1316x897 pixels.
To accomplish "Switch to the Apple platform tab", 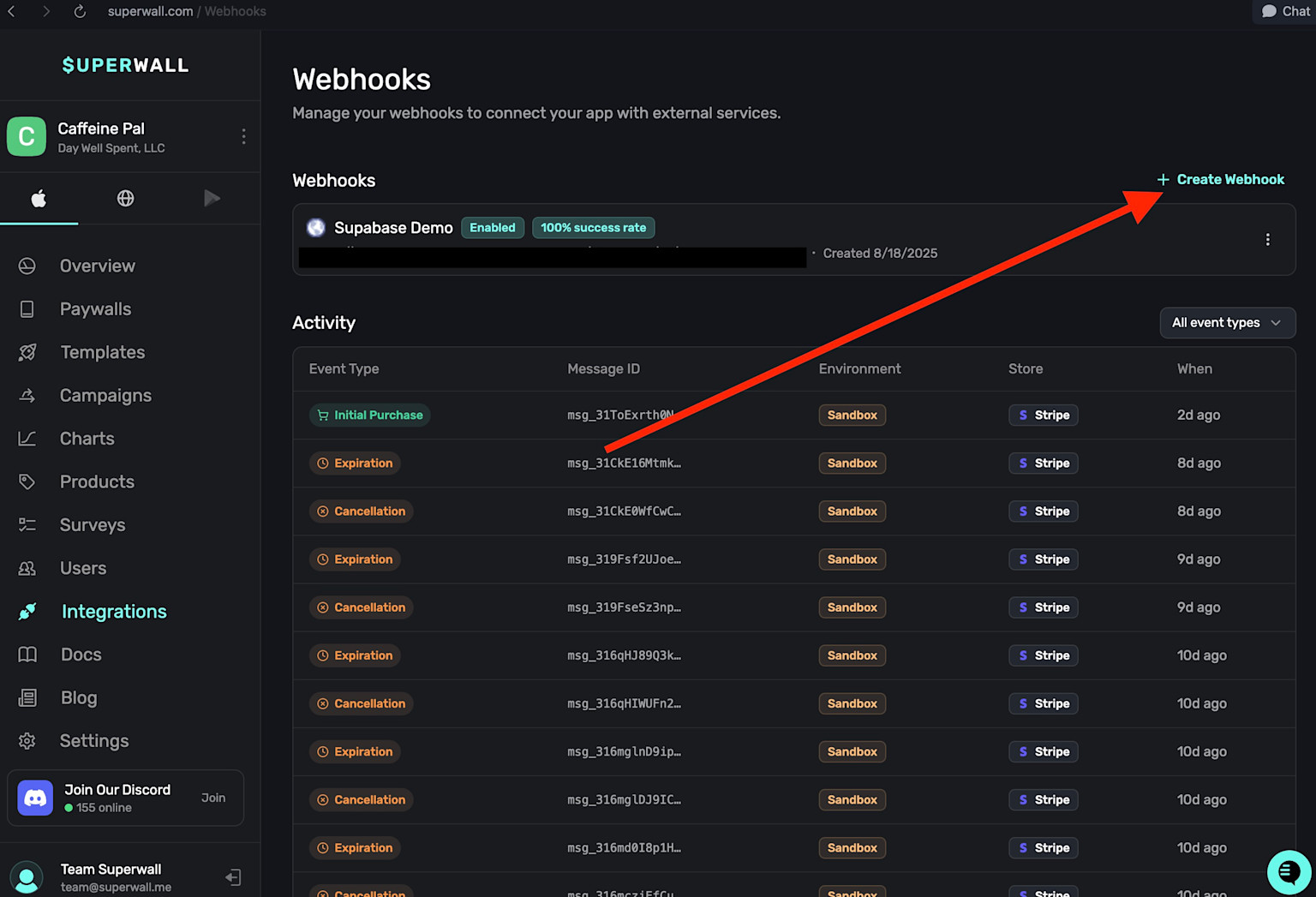I will click(x=39, y=199).
